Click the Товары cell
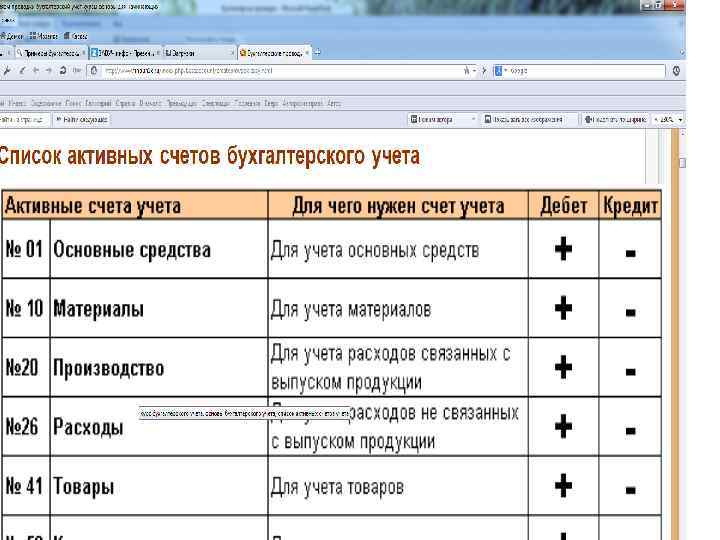The width and height of the screenshot is (720, 540). pyautogui.click(x=159, y=486)
